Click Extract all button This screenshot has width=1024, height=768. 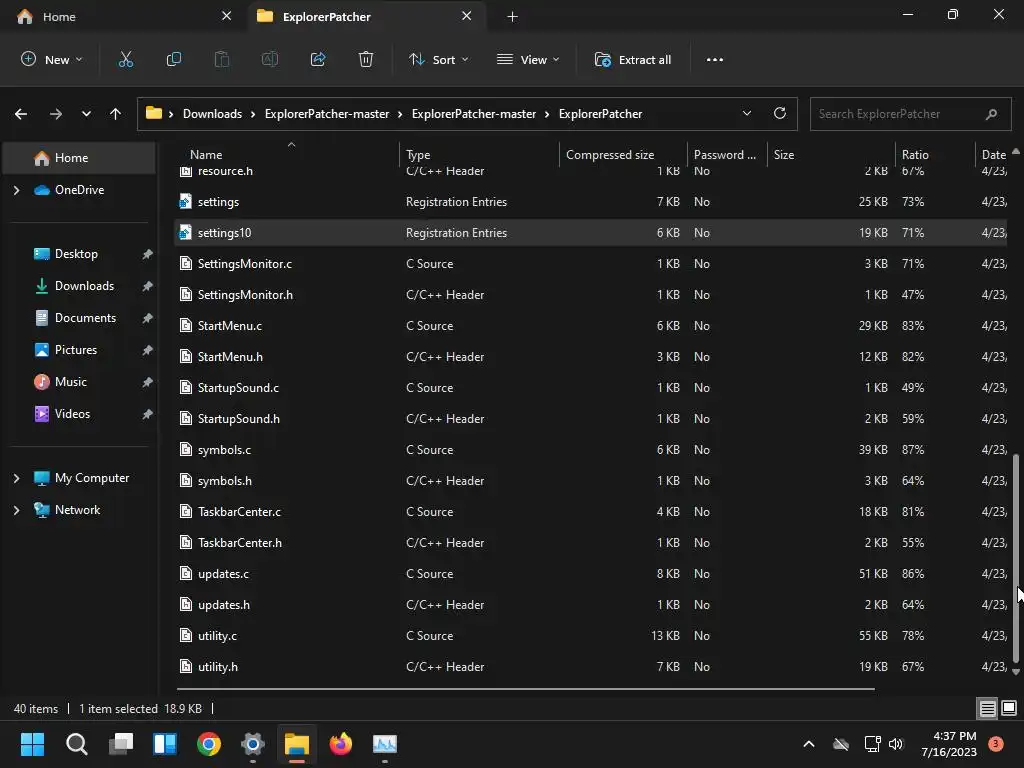[x=632, y=59]
